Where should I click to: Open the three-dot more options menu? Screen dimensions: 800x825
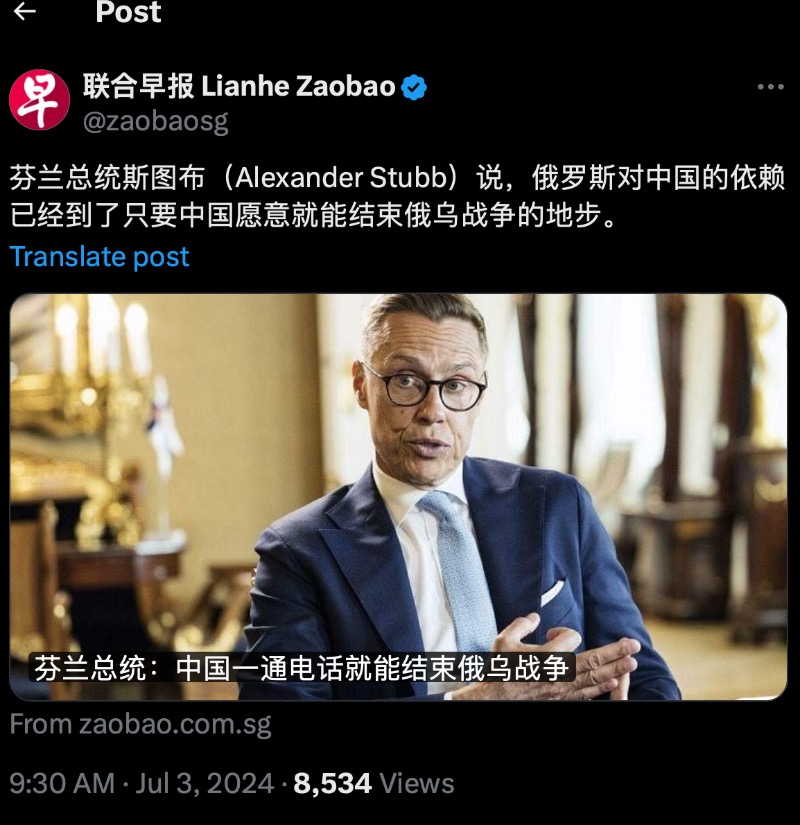click(771, 87)
